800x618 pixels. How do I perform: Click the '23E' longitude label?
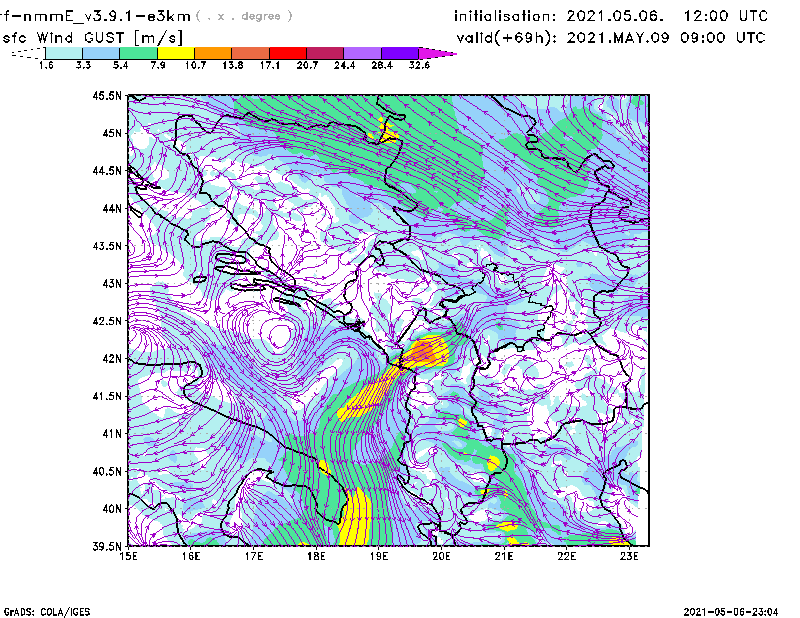tap(629, 556)
